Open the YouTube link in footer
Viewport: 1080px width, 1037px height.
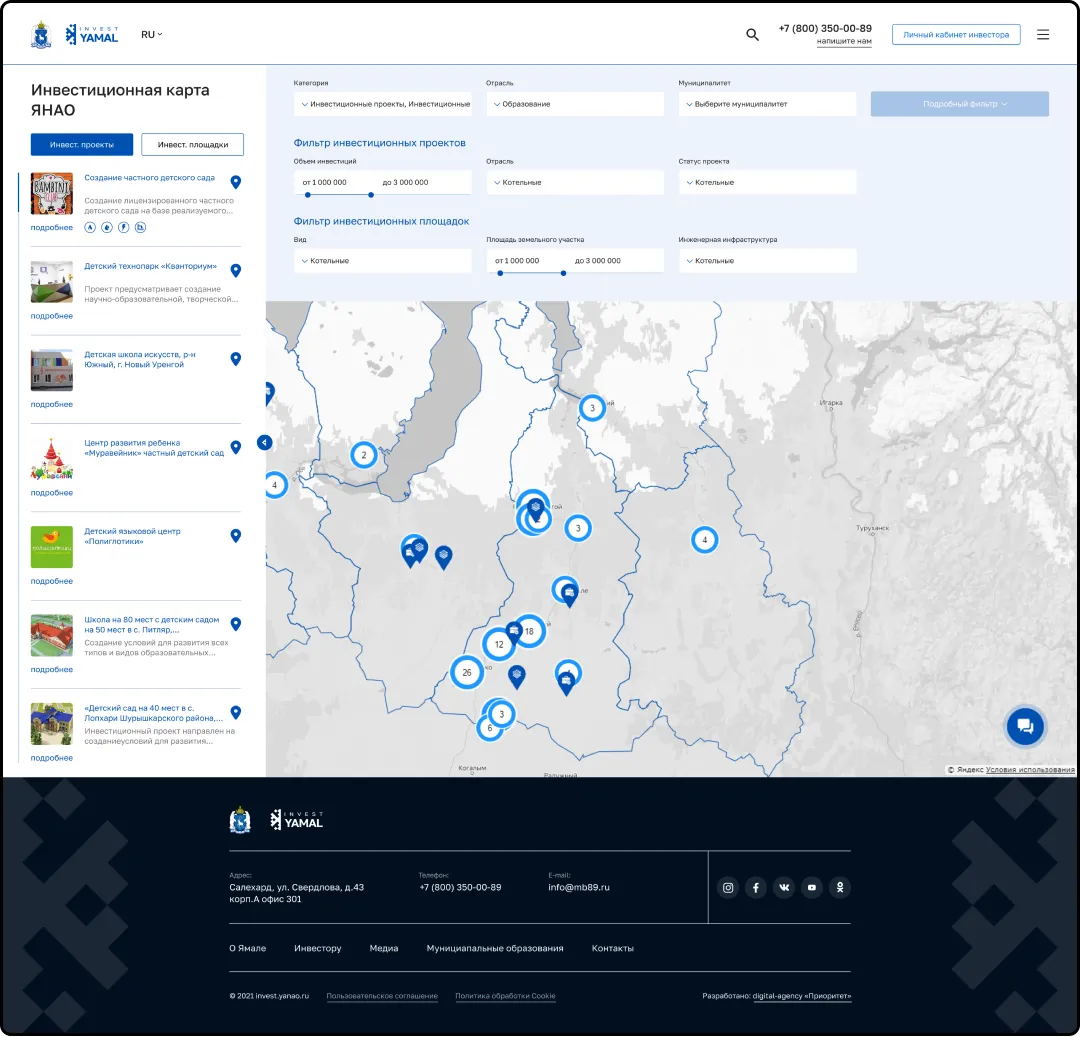pyautogui.click(x=812, y=887)
